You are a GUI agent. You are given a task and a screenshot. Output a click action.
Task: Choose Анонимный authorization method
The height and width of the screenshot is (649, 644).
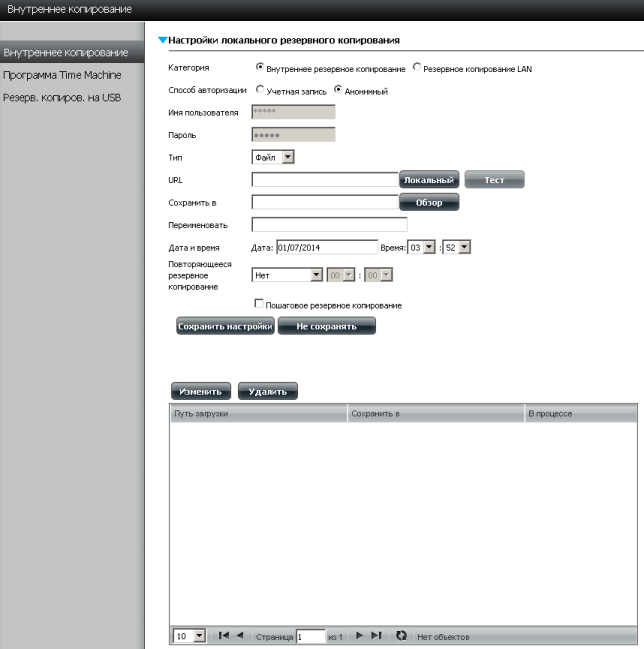(x=338, y=89)
